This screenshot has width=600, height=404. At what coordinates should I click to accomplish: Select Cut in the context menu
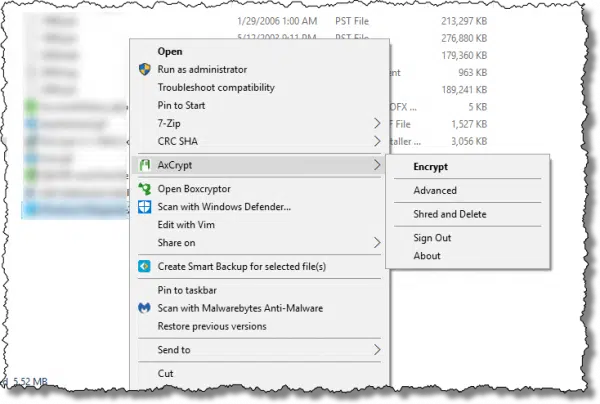pyautogui.click(x=260, y=373)
